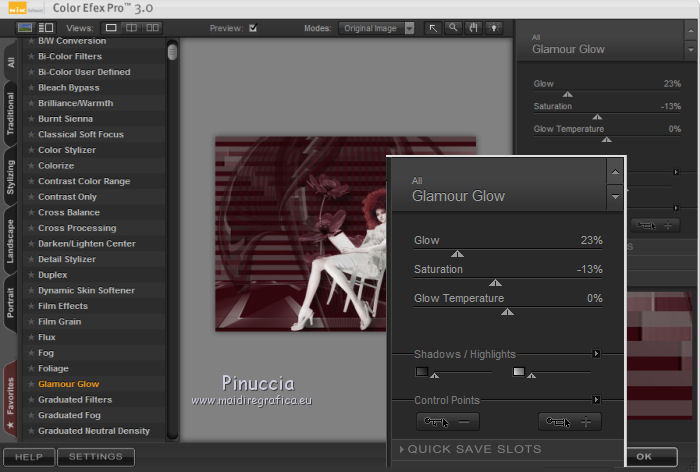The width and height of the screenshot is (700, 472).
Task: Toggle favorite star for Glamour Glow
Action: (31, 384)
